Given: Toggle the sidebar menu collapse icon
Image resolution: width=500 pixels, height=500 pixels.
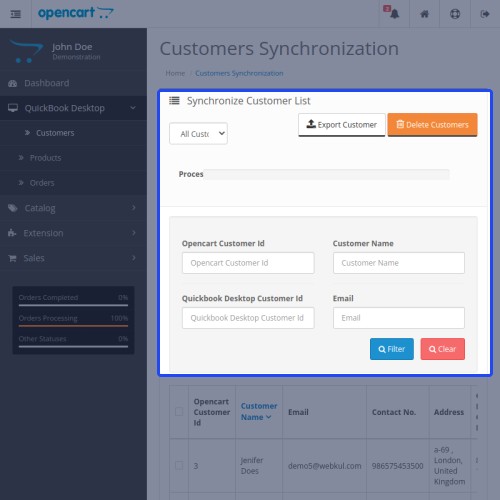Looking at the screenshot, I should pyautogui.click(x=15, y=14).
